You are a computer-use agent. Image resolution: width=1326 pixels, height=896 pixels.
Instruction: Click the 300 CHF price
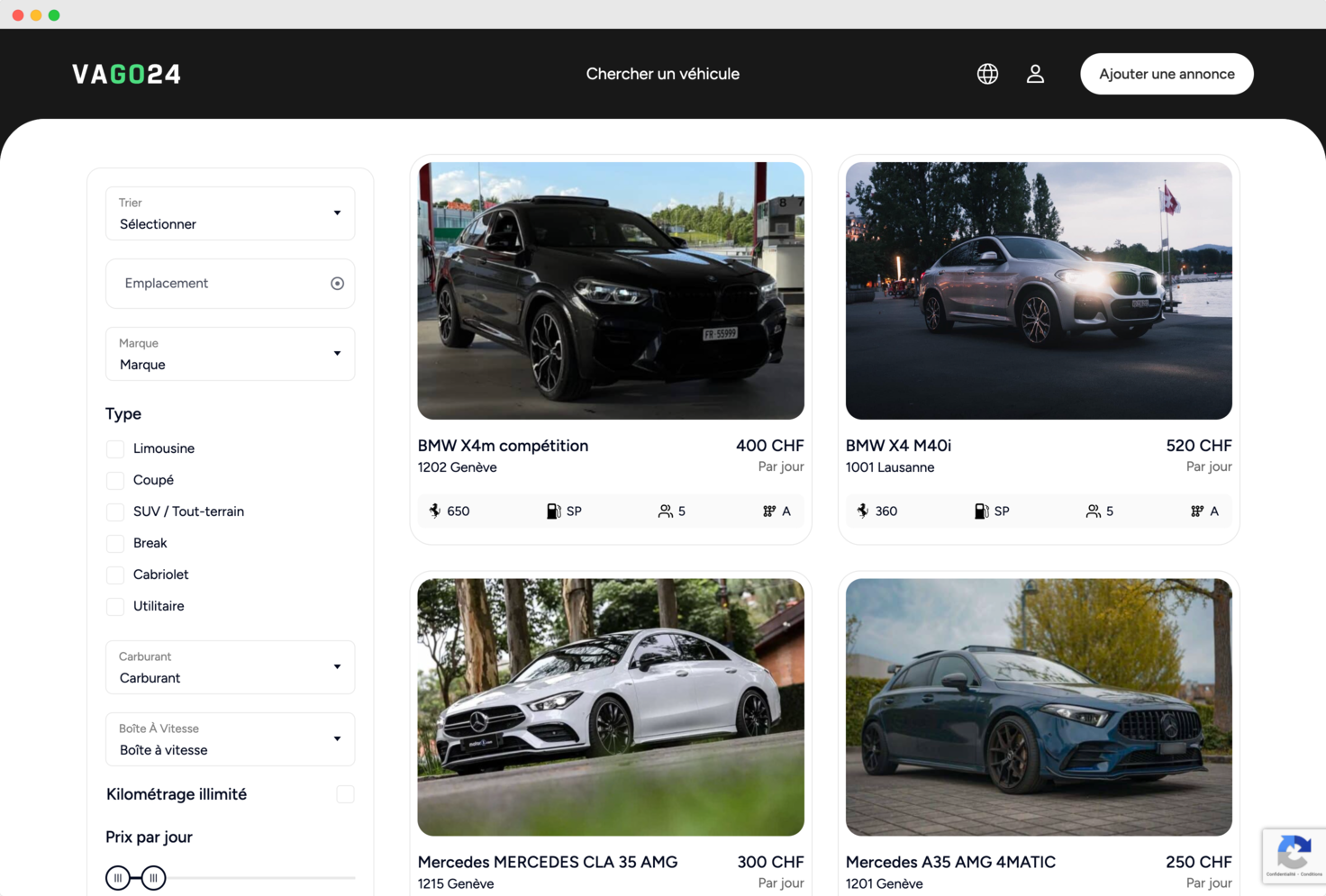point(770,862)
